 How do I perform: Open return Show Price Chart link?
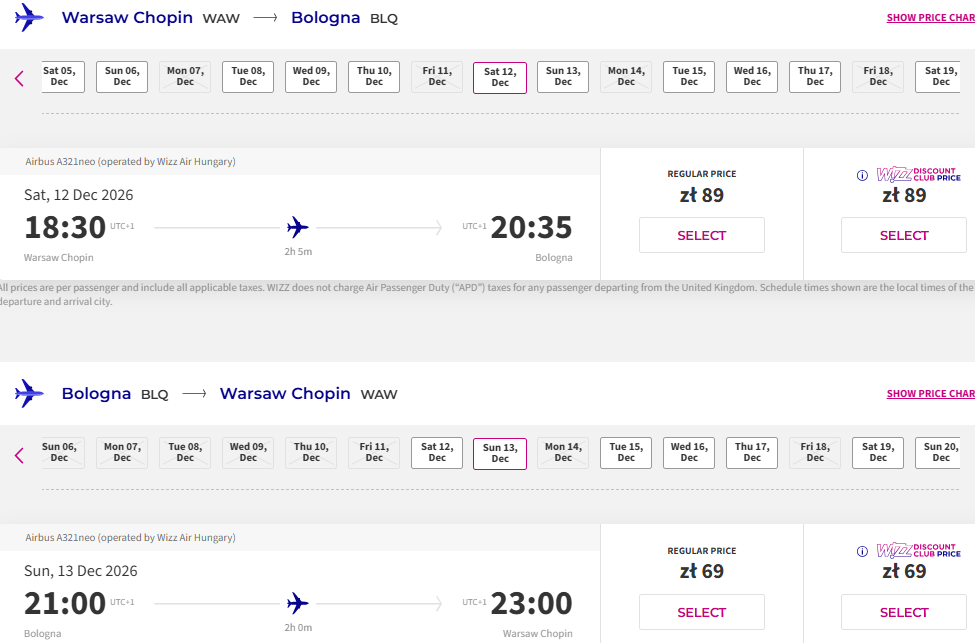[930, 394]
